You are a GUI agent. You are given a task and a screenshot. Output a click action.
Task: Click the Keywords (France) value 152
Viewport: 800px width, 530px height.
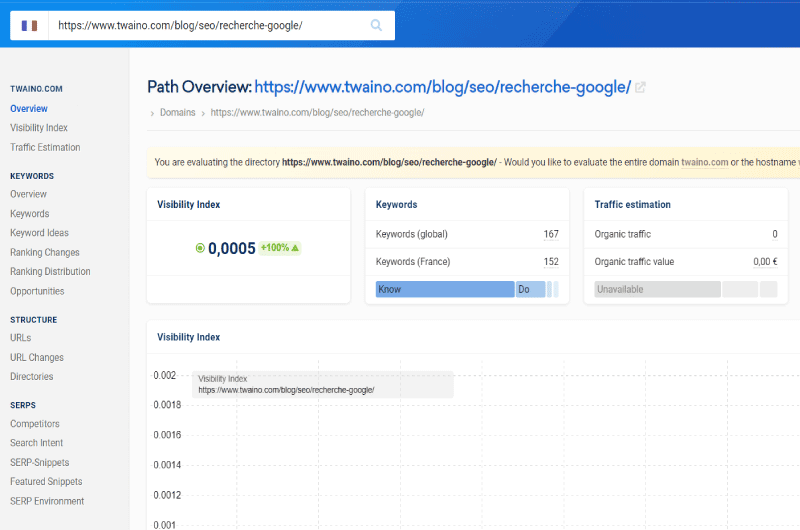tap(551, 262)
